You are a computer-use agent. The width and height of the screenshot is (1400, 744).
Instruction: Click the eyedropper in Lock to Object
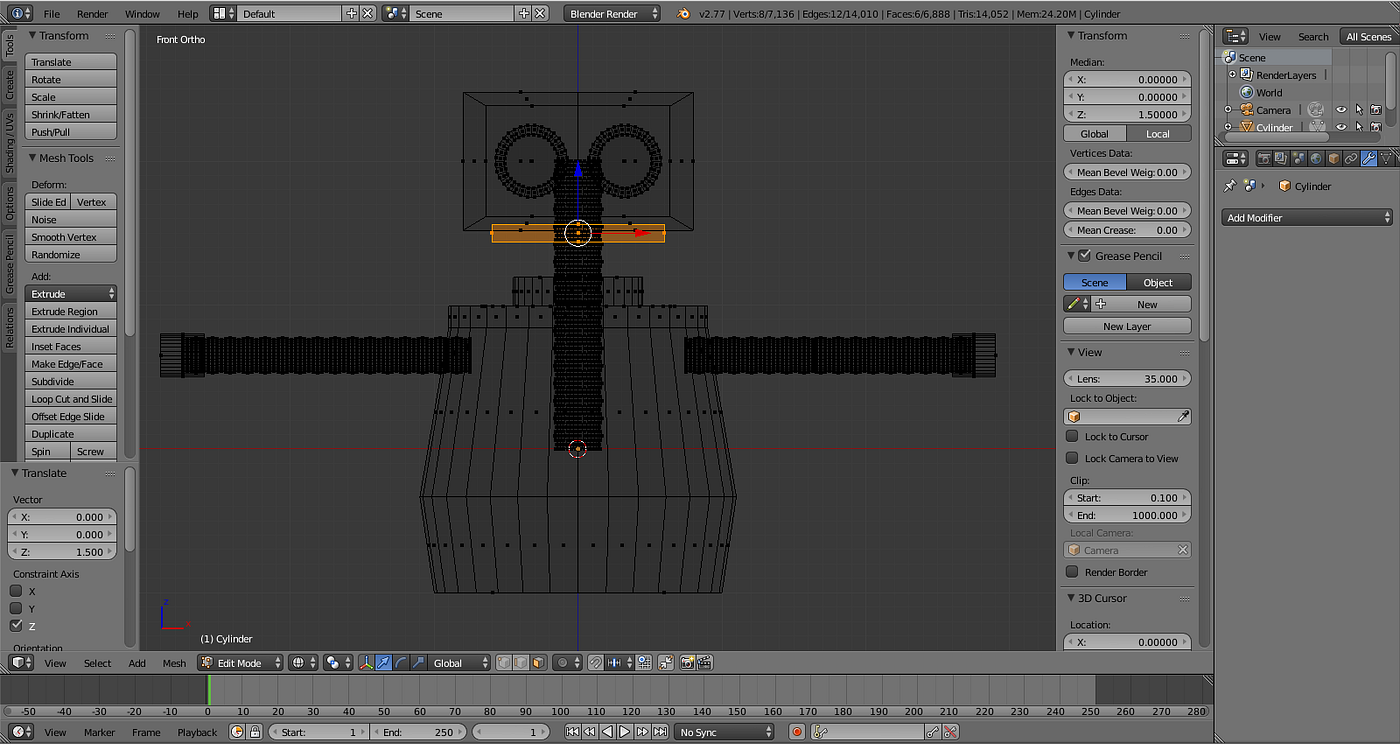pyautogui.click(x=1183, y=417)
